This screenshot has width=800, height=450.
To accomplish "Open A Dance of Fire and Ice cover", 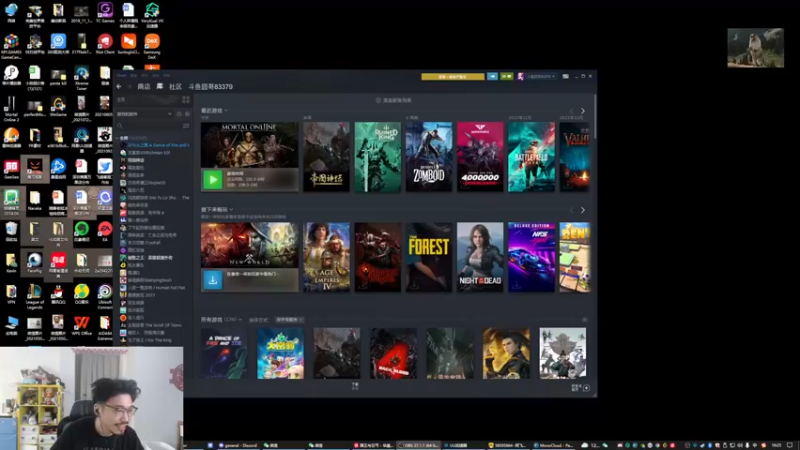I will pos(224,353).
